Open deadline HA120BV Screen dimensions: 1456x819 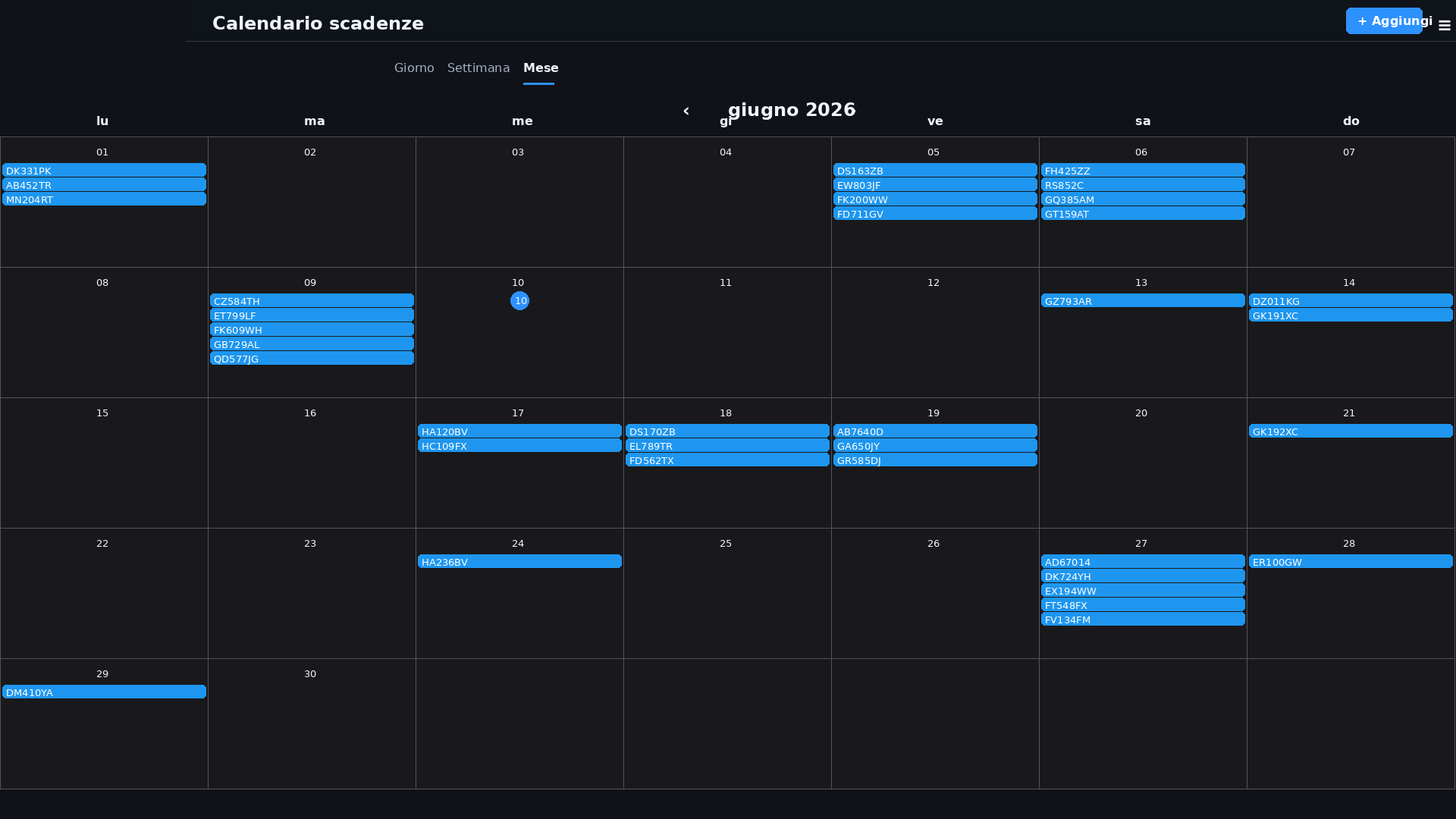[519, 431]
